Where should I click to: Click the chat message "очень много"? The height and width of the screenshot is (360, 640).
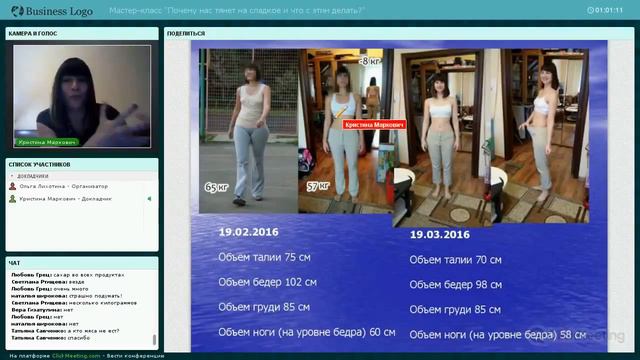(71, 289)
